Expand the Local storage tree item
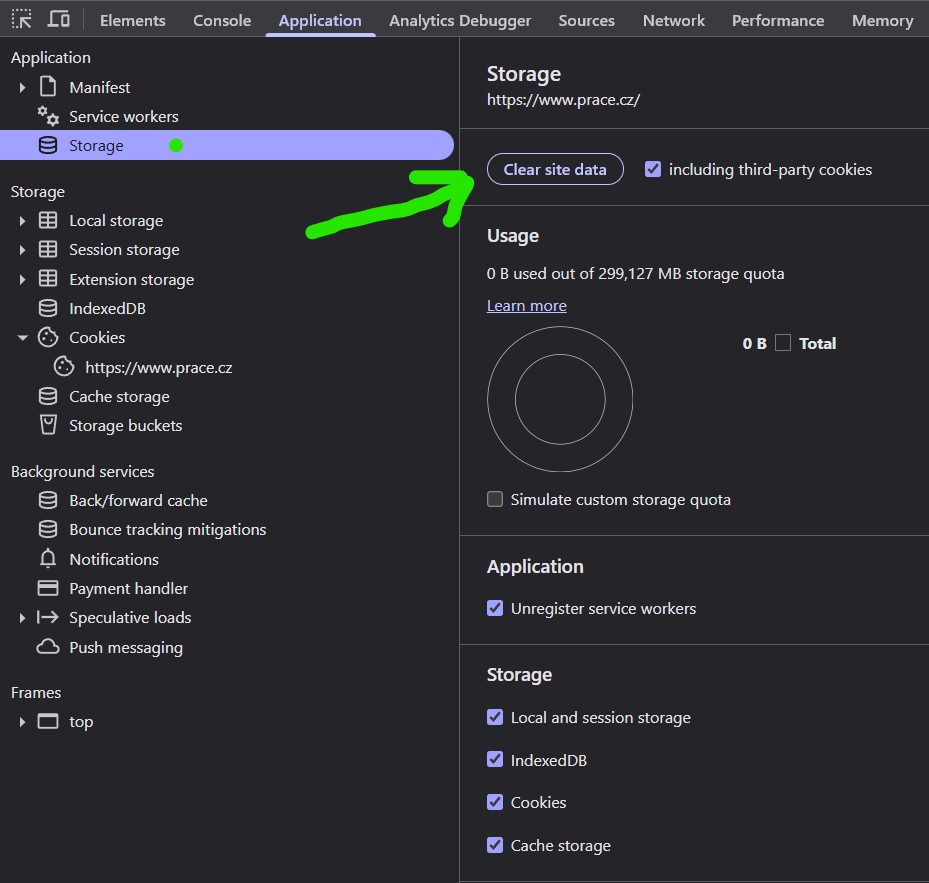The image size is (929, 883). click(22, 220)
